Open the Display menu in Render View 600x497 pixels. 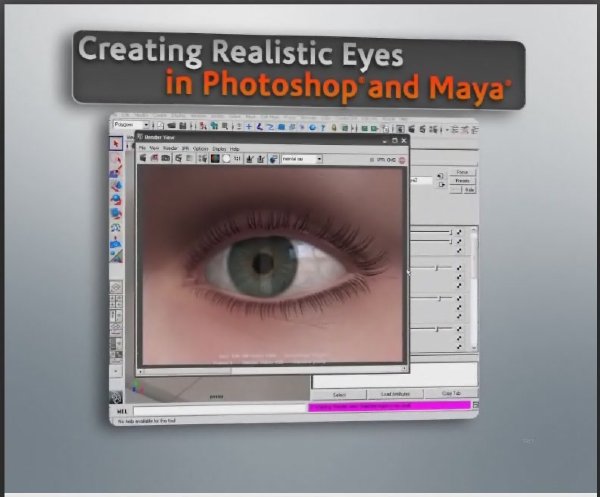[x=219, y=148]
